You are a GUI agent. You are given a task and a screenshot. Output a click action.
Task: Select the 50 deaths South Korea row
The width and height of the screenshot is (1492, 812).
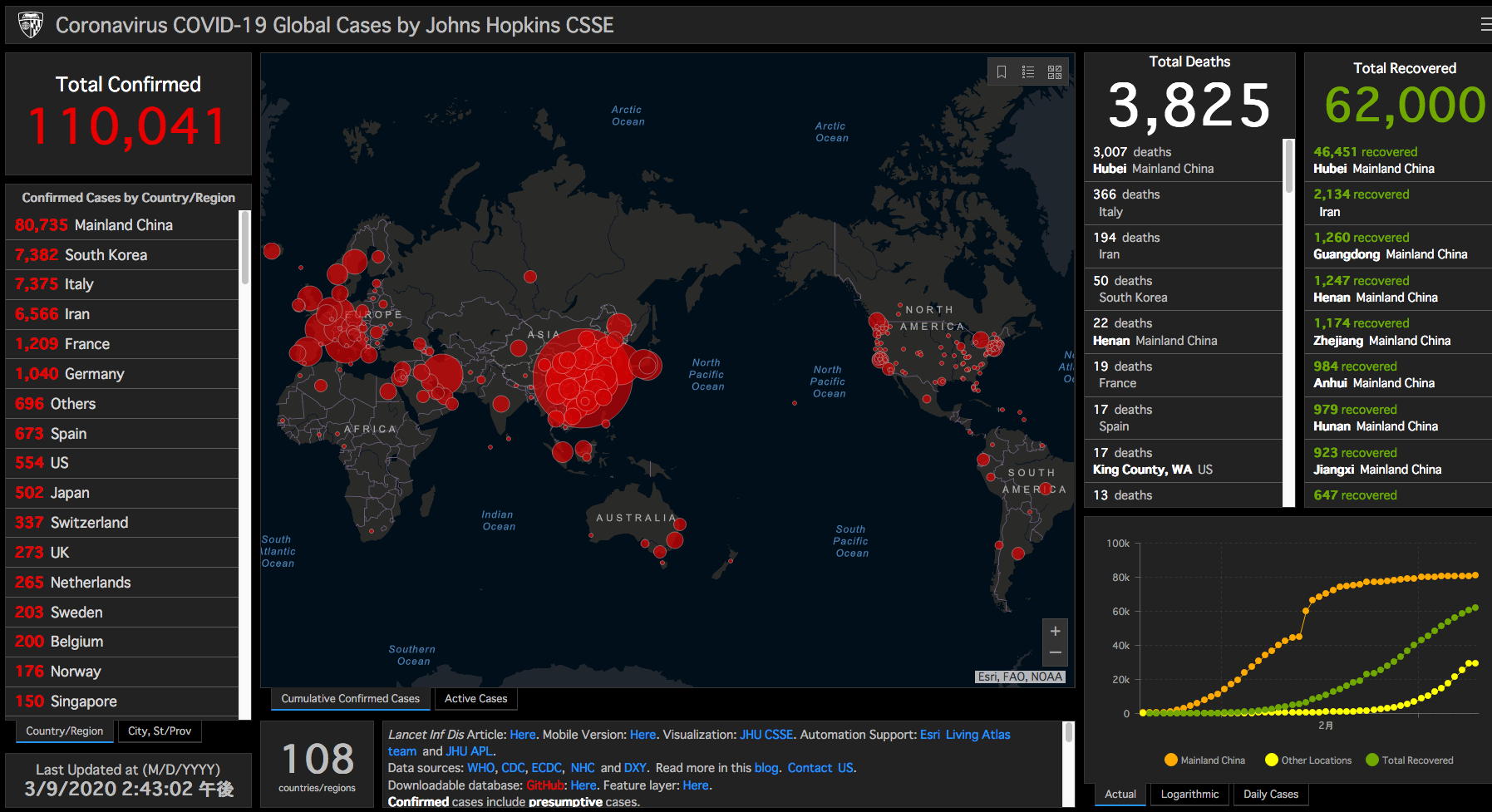point(1184,289)
